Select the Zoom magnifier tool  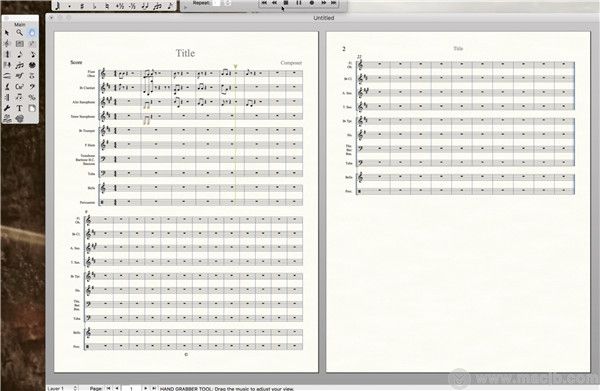pos(20,33)
